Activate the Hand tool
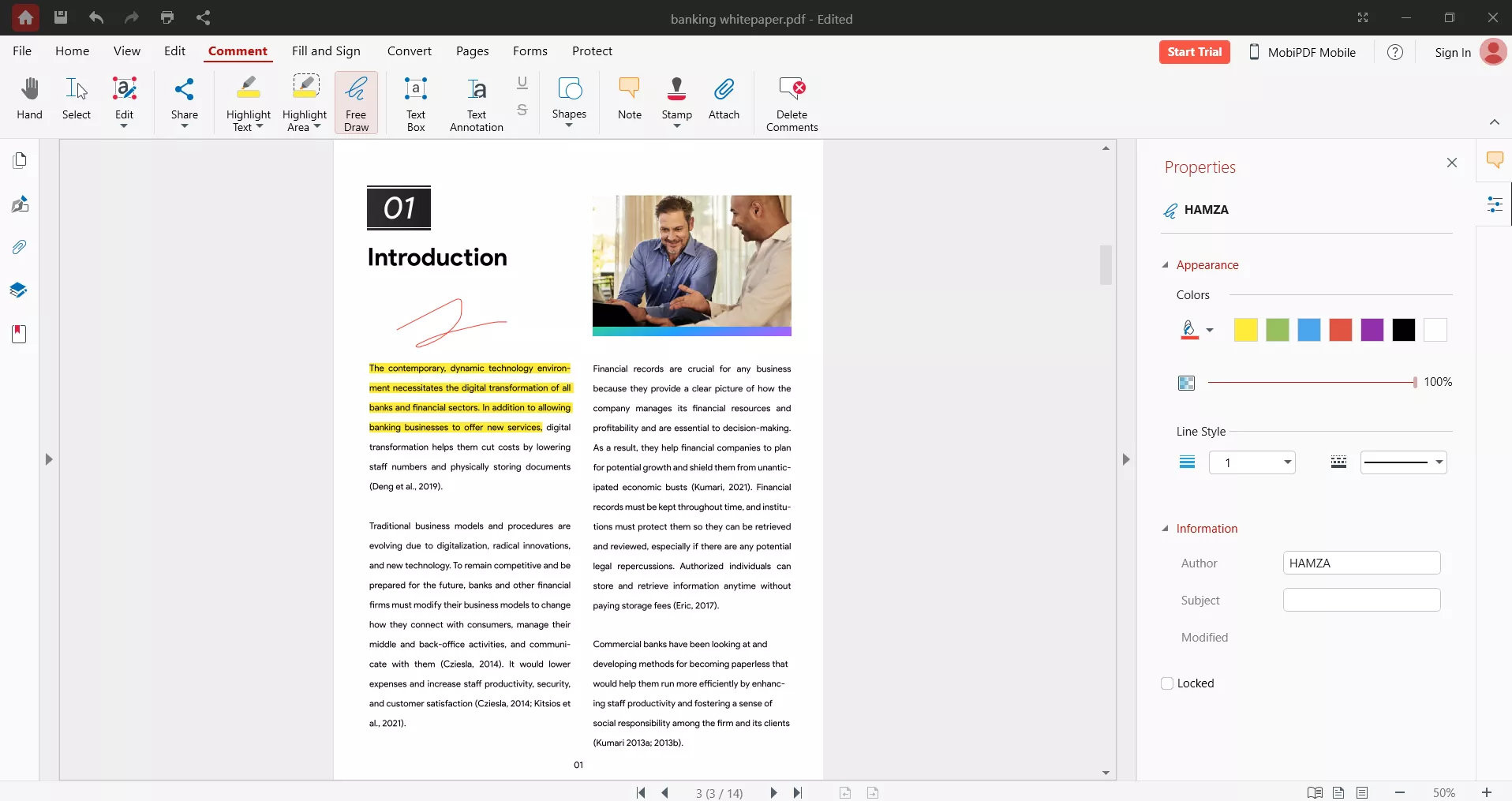1512x801 pixels. [x=29, y=99]
